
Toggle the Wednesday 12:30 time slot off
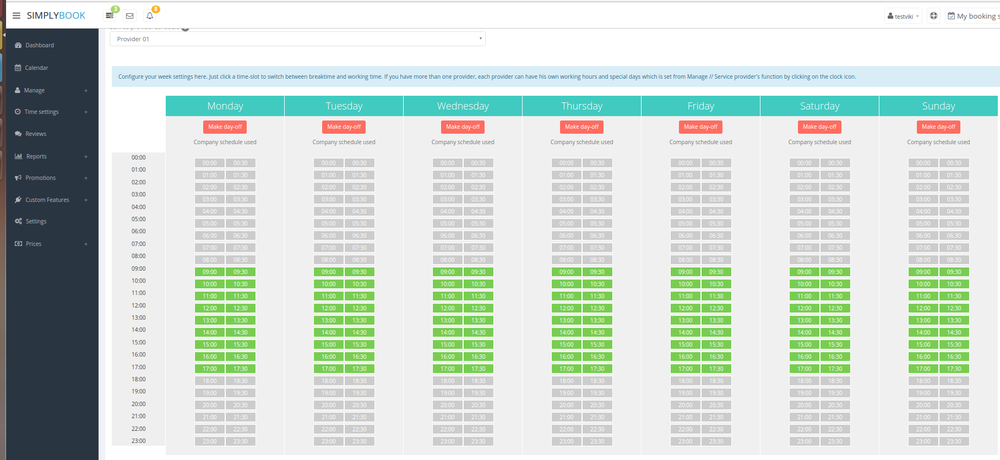click(x=478, y=308)
